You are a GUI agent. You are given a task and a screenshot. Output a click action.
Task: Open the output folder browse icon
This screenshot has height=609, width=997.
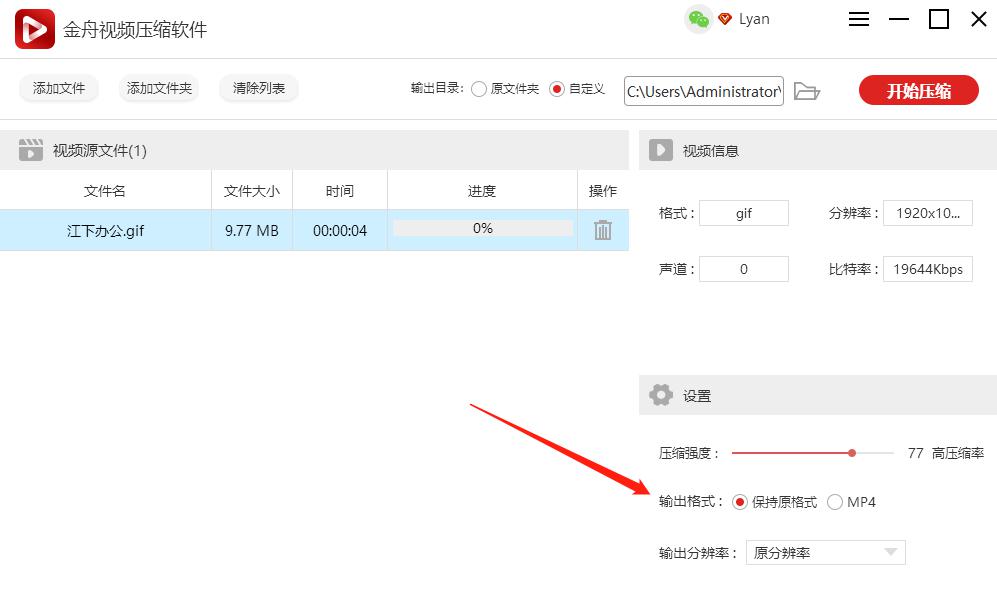(x=808, y=91)
